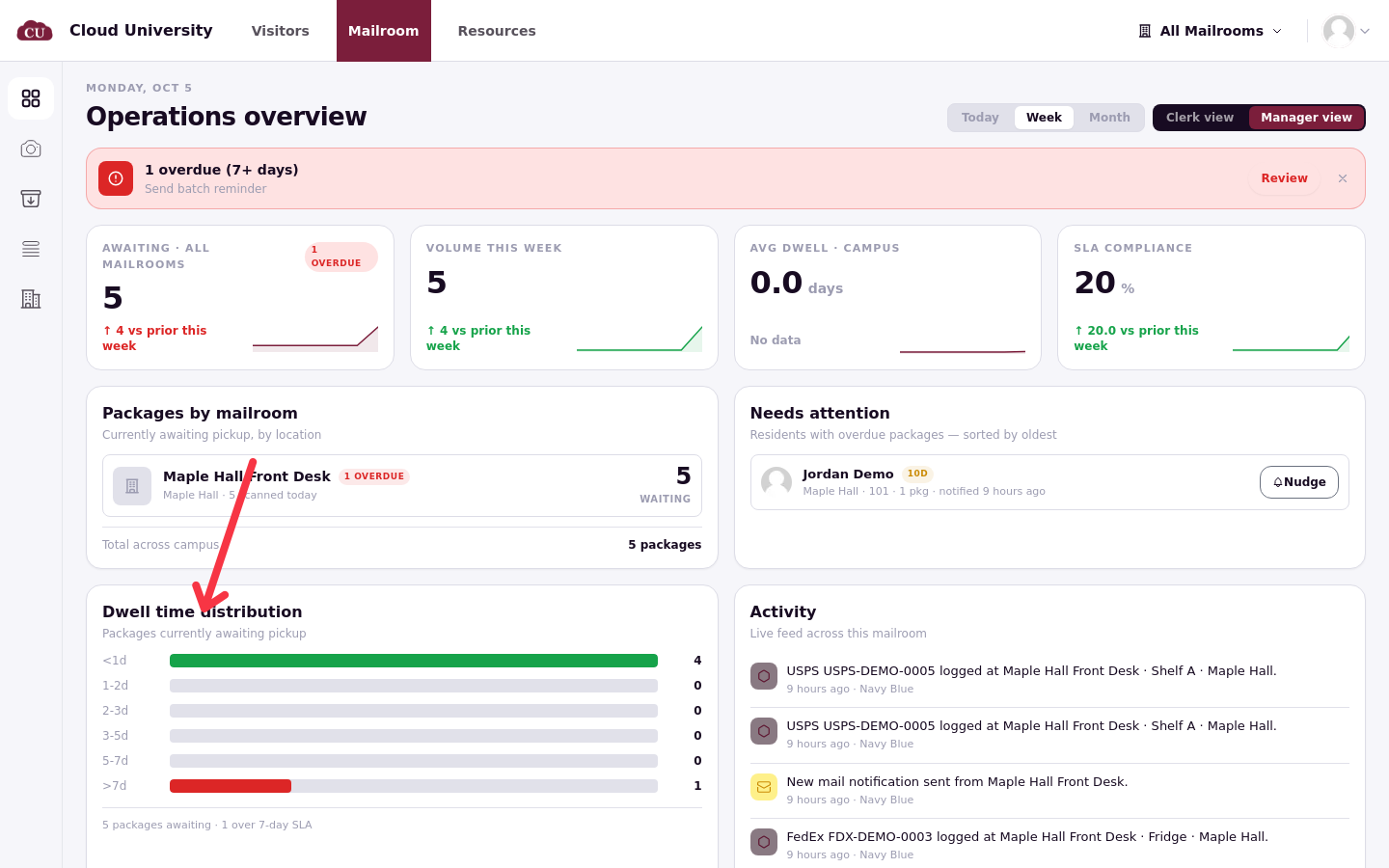Open the dashboard grid icon in sidebar
Image resolution: width=1389 pixels, height=868 pixels.
coord(31,98)
